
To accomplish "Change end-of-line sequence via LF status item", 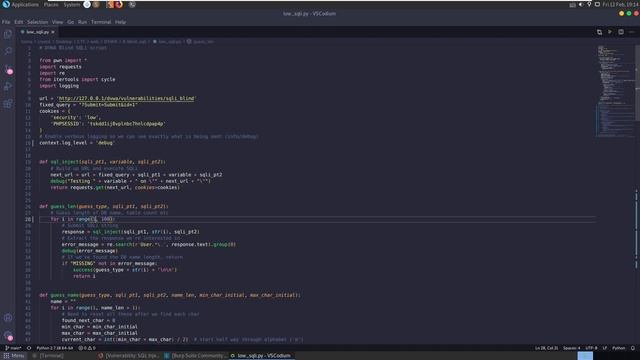I will tap(605, 348).
